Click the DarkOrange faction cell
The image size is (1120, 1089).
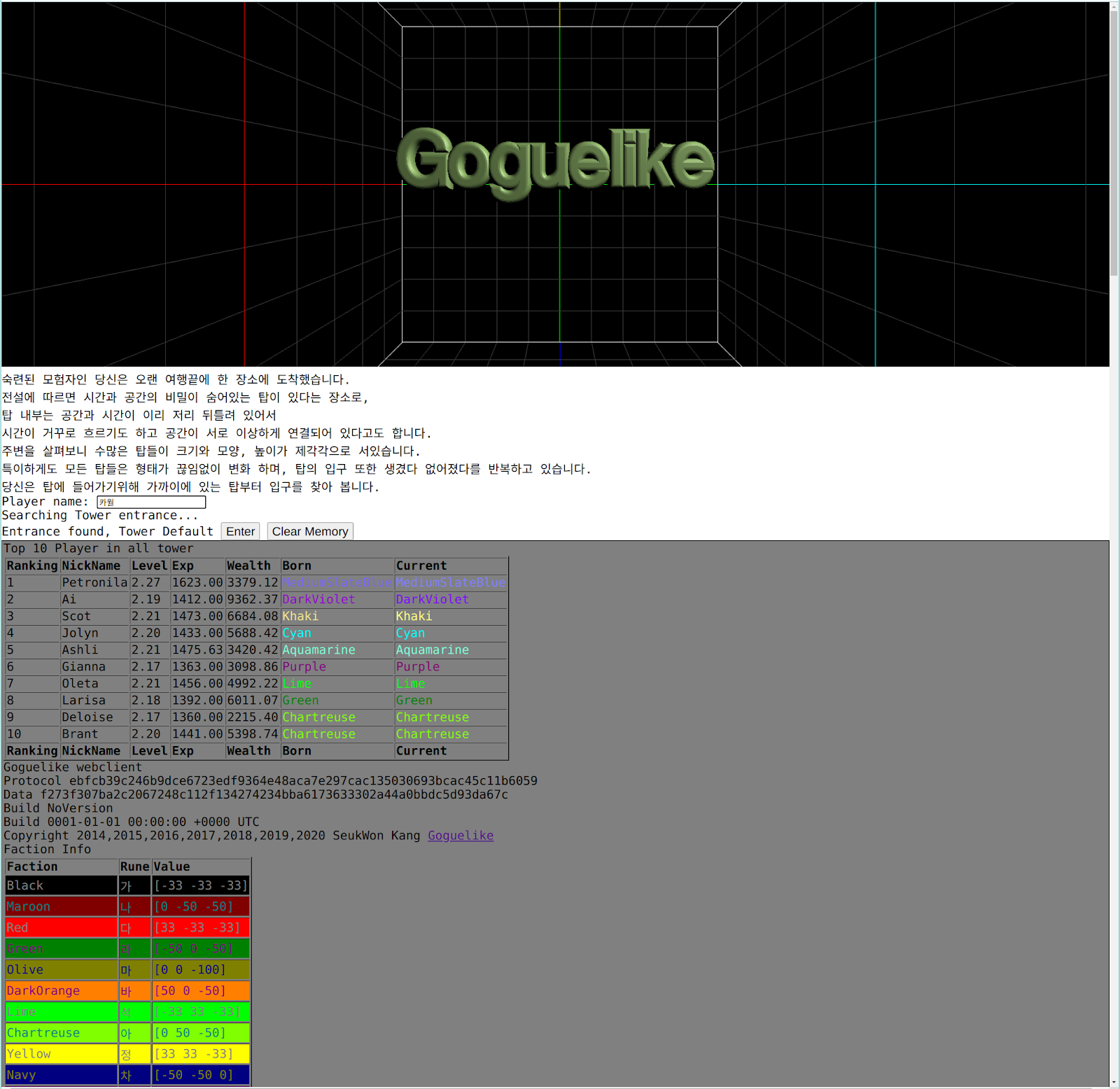point(61,990)
